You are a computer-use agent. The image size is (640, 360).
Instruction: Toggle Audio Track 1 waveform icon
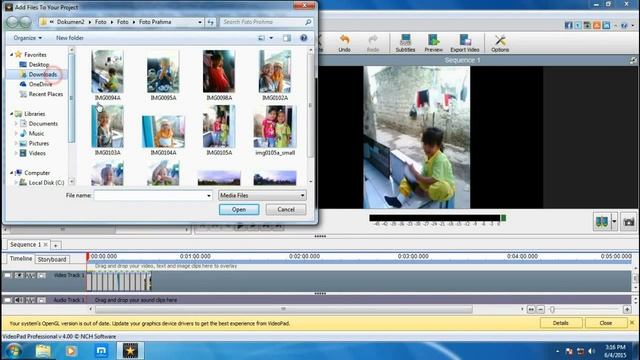[30, 300]
